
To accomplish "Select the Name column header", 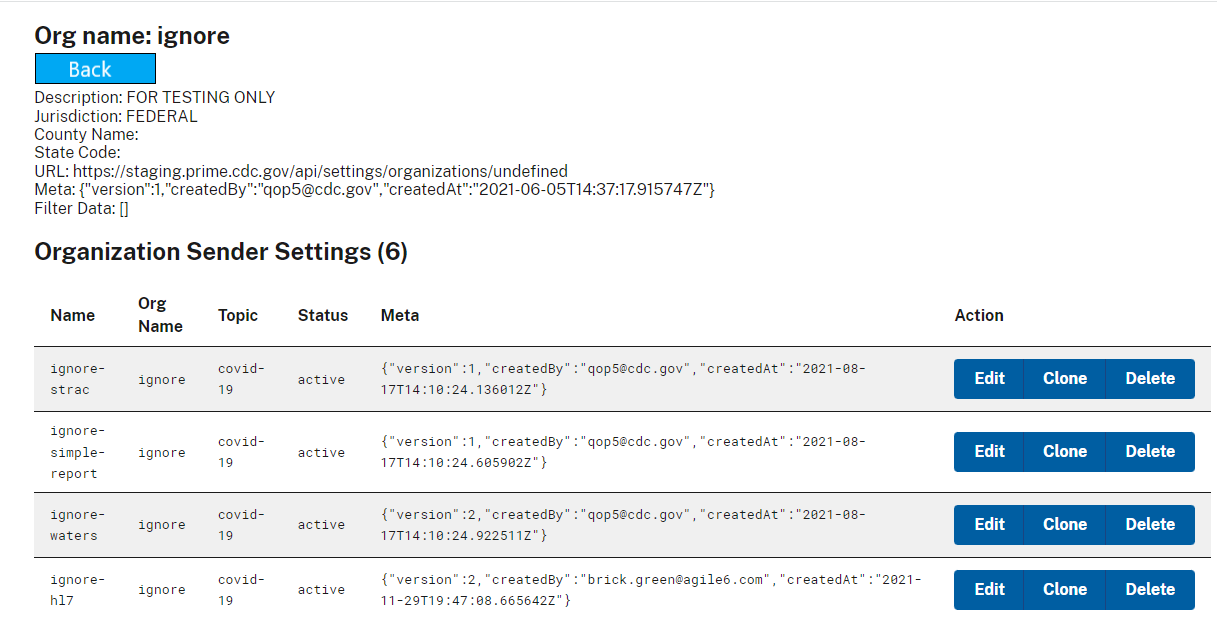I will coord(73,315).
